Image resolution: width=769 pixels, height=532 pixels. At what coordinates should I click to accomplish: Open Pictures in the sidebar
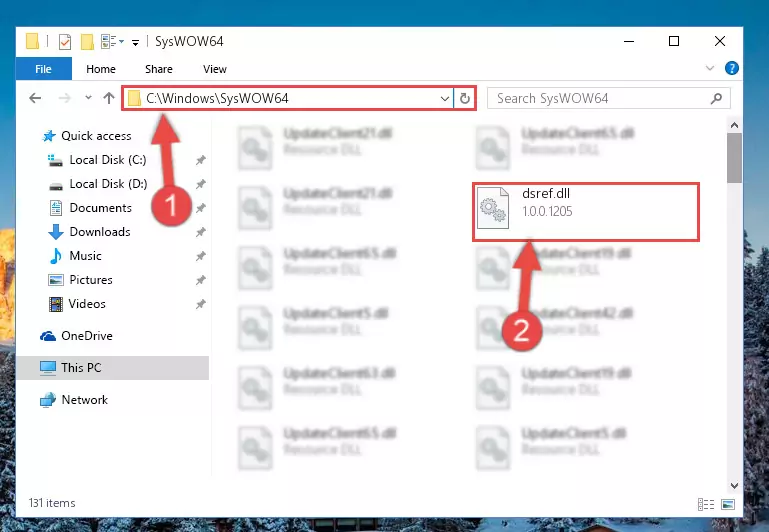pos(91,280)
